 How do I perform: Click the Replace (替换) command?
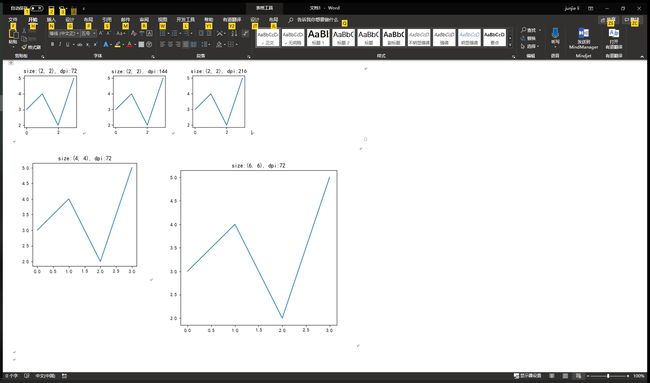click(x=529, y=38)
